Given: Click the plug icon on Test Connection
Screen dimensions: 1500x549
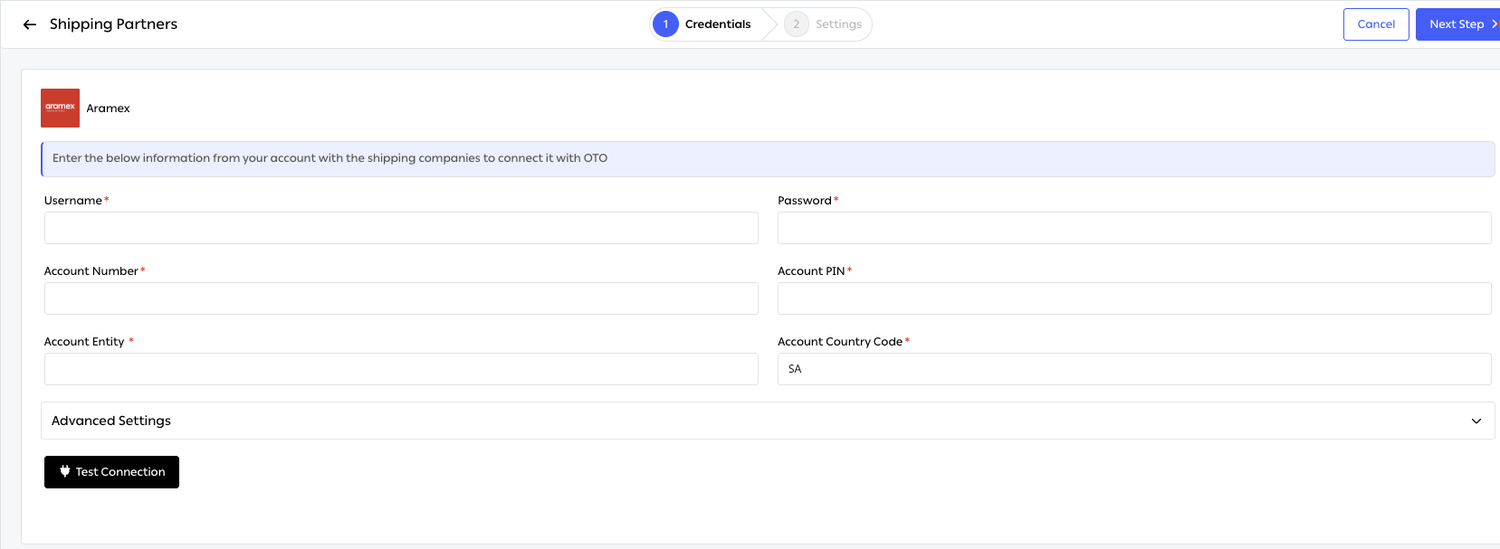Looking at the screenshot, I should coord(65,471).
